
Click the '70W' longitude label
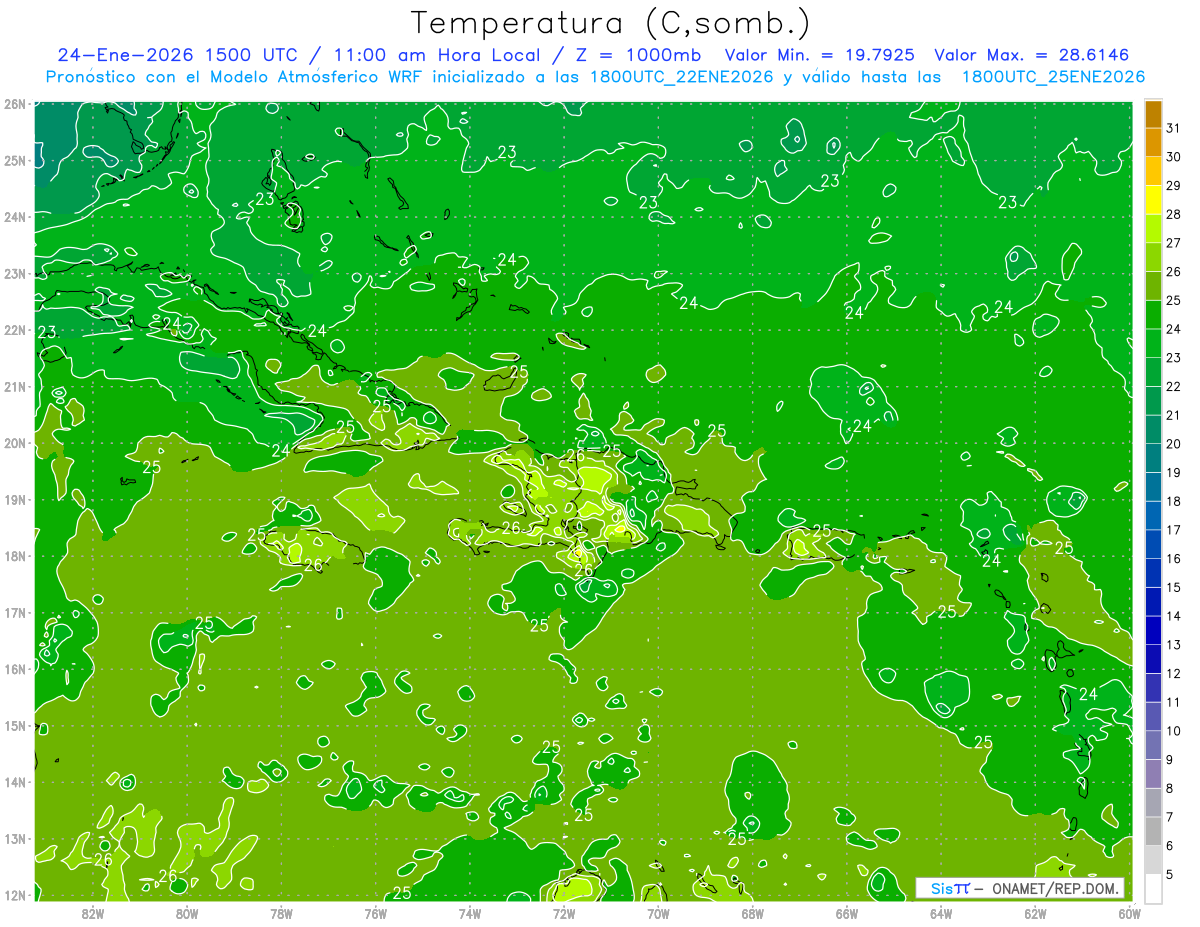[x=658, y=913]
